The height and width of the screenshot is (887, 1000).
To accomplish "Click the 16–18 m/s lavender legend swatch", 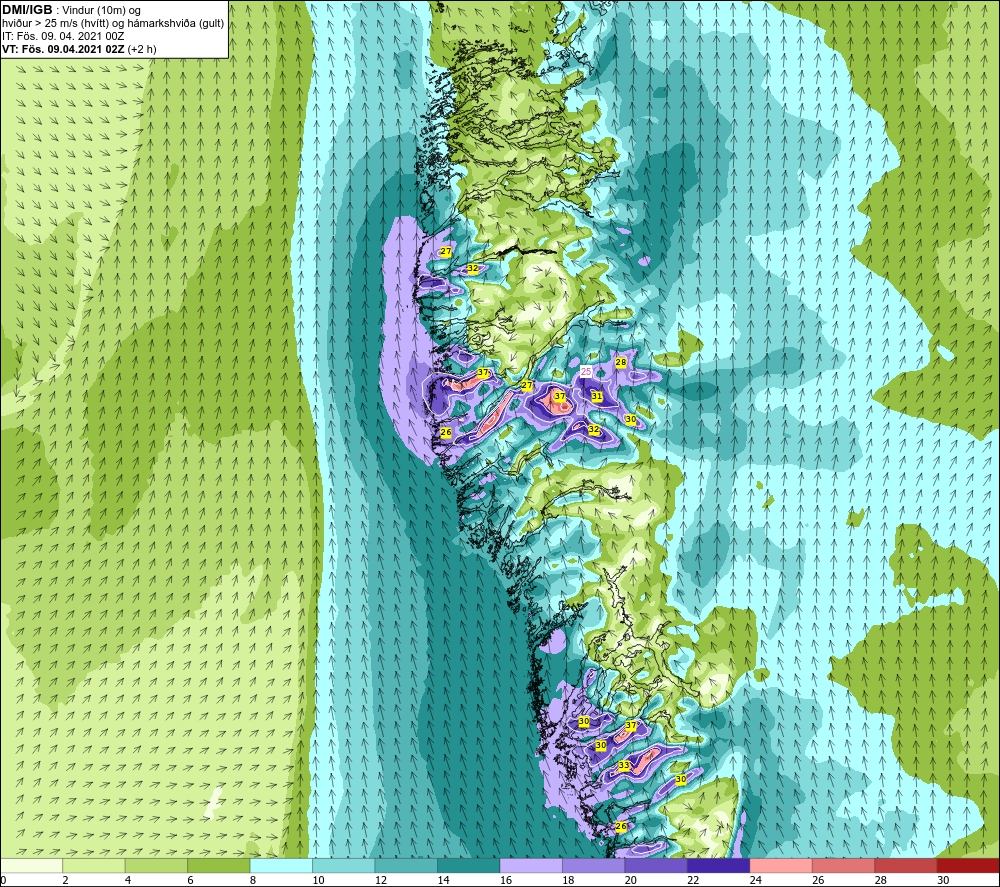I will pyautogui.click(x=531, y=866).
